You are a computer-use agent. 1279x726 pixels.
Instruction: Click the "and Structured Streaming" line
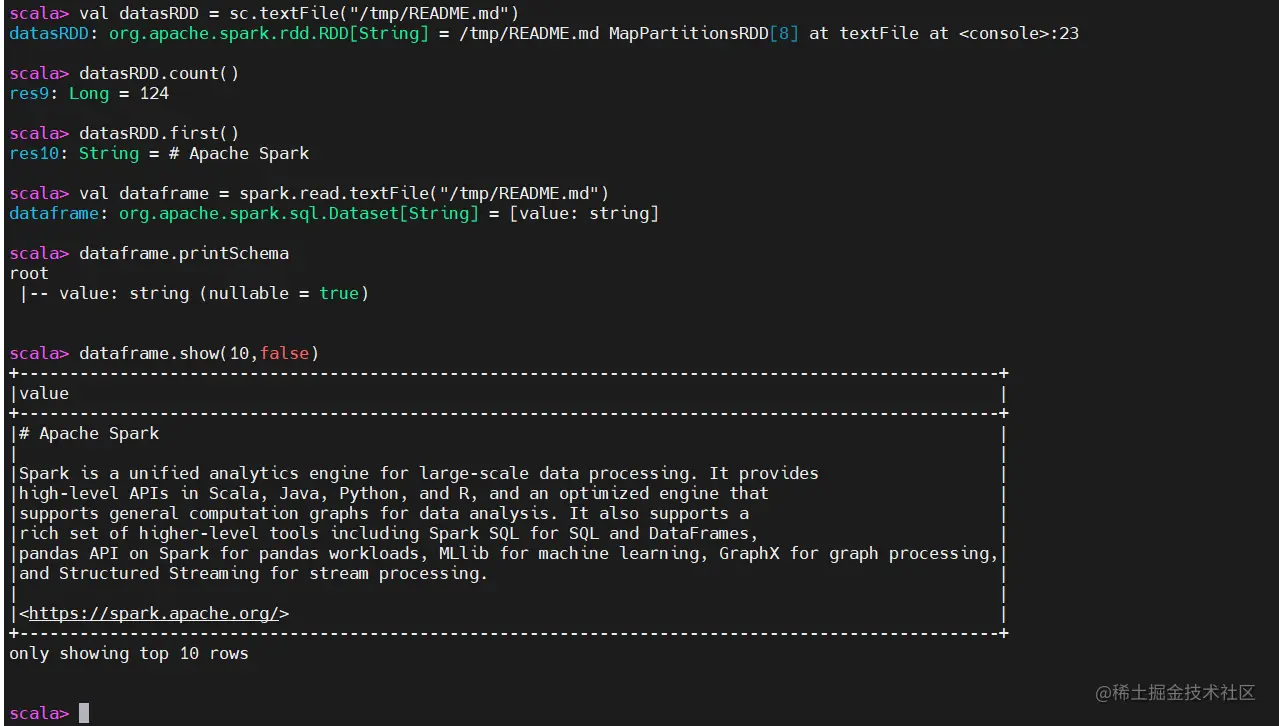[254, 573]
